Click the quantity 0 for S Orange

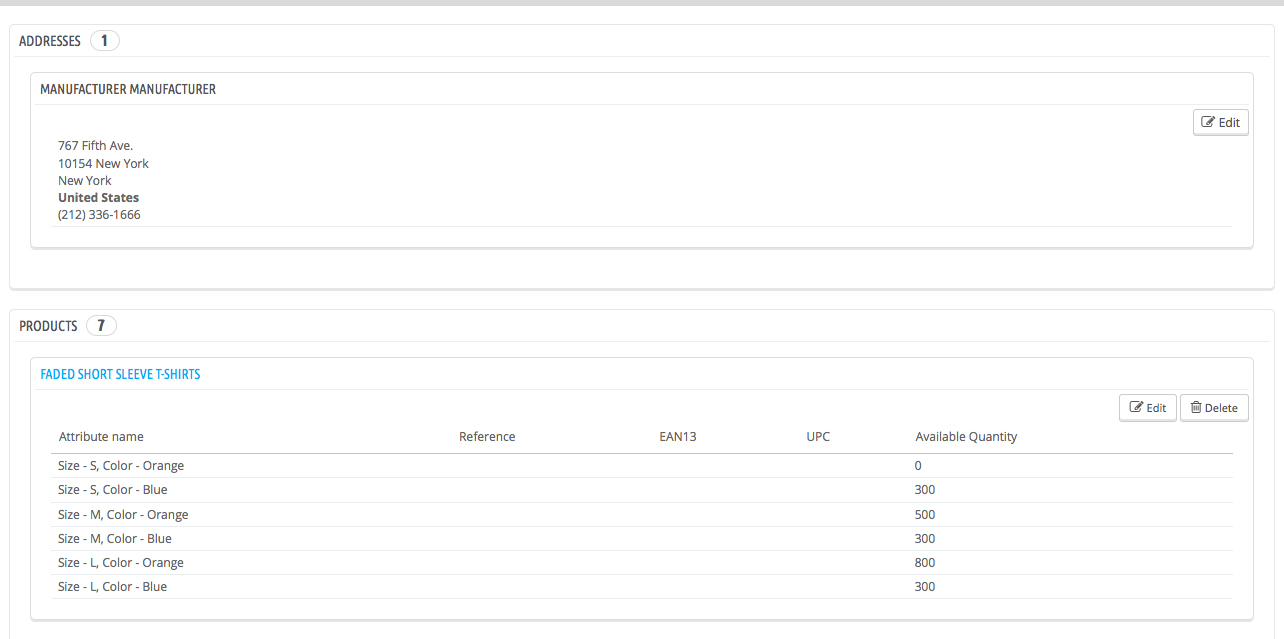[918, 466]
